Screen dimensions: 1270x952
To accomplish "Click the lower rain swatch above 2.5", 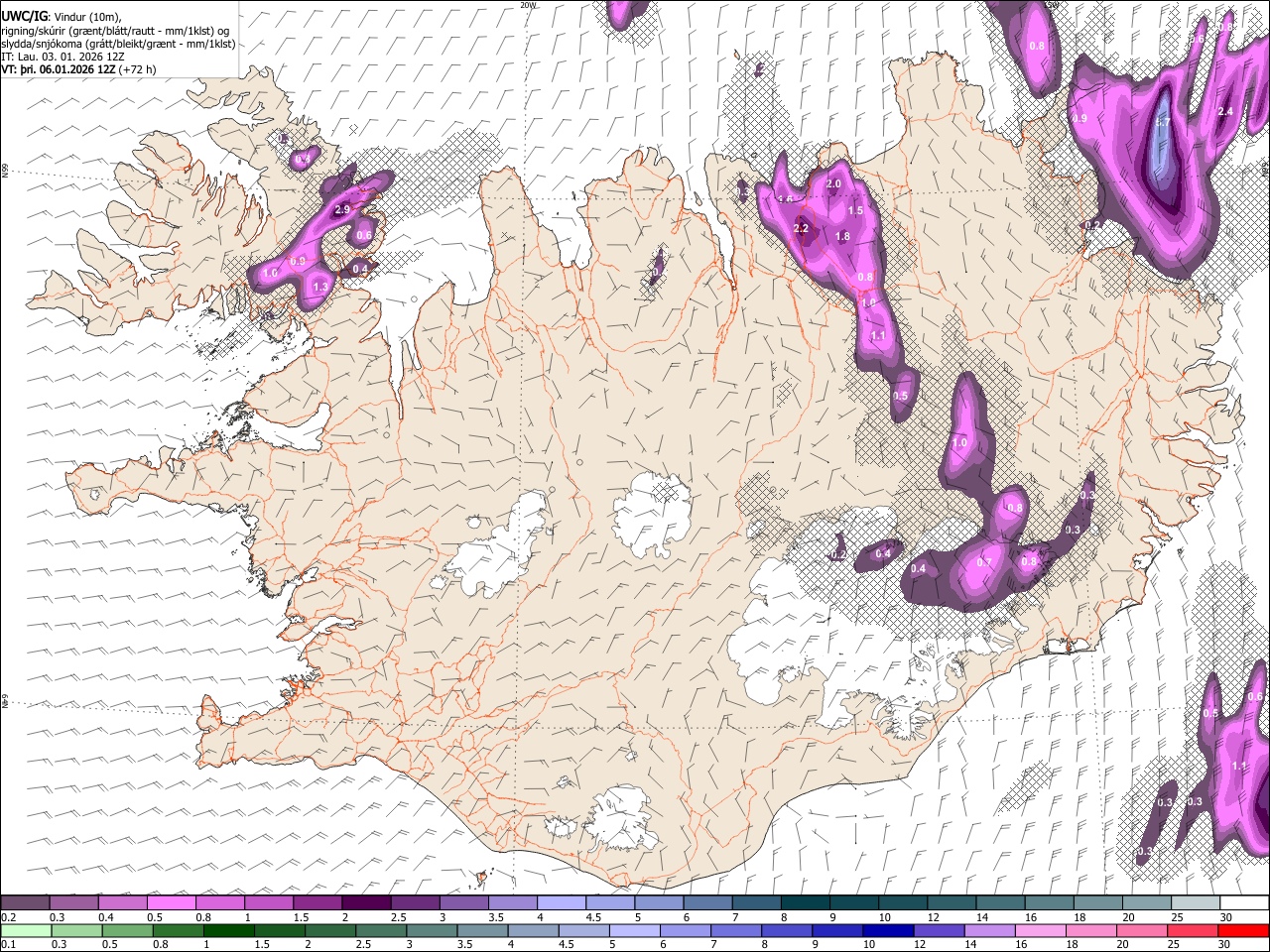I will click(x=380, y=930).
